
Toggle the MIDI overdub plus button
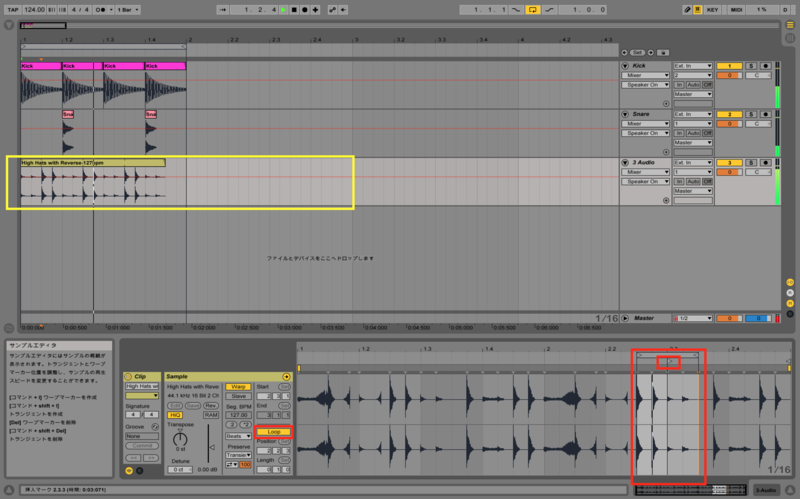tap(315, 10)
